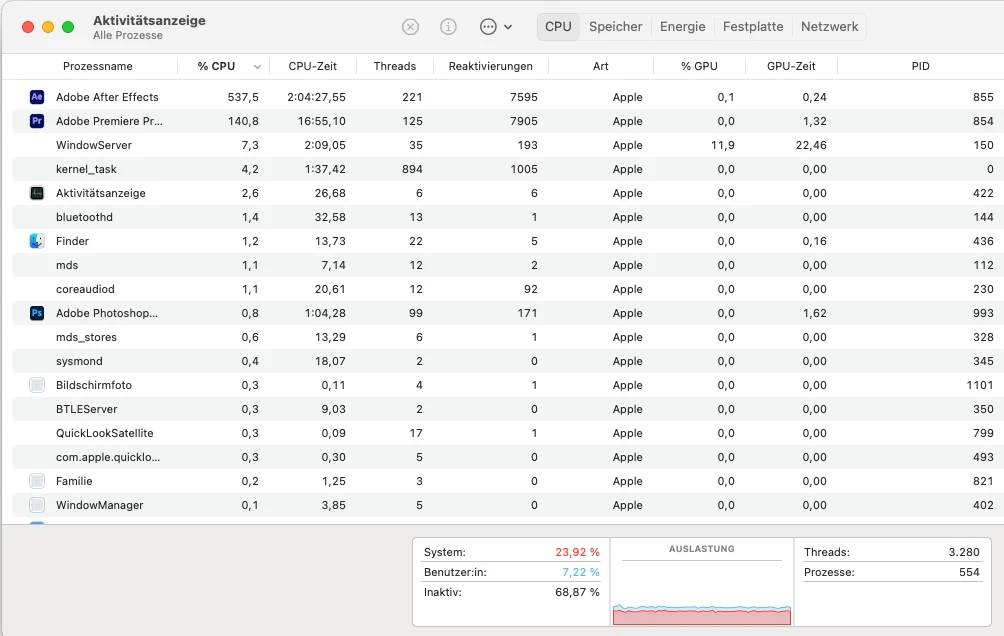Select the BTLEServer process name
This screenshot has height=636, width=1004.
pos(86,409)
